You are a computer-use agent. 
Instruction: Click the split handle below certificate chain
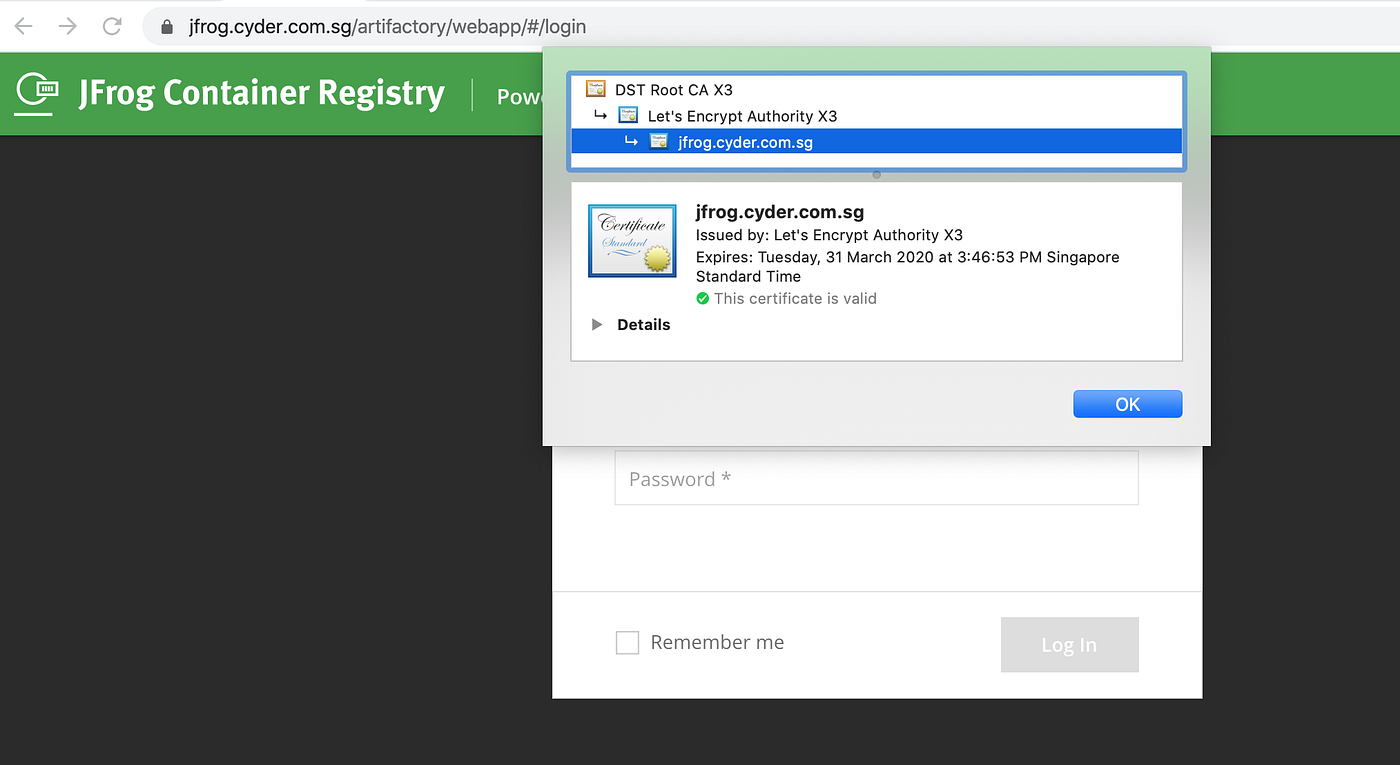877,175
